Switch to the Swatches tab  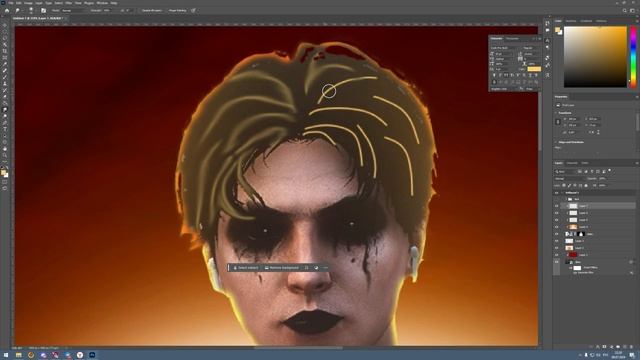[571, 21]
